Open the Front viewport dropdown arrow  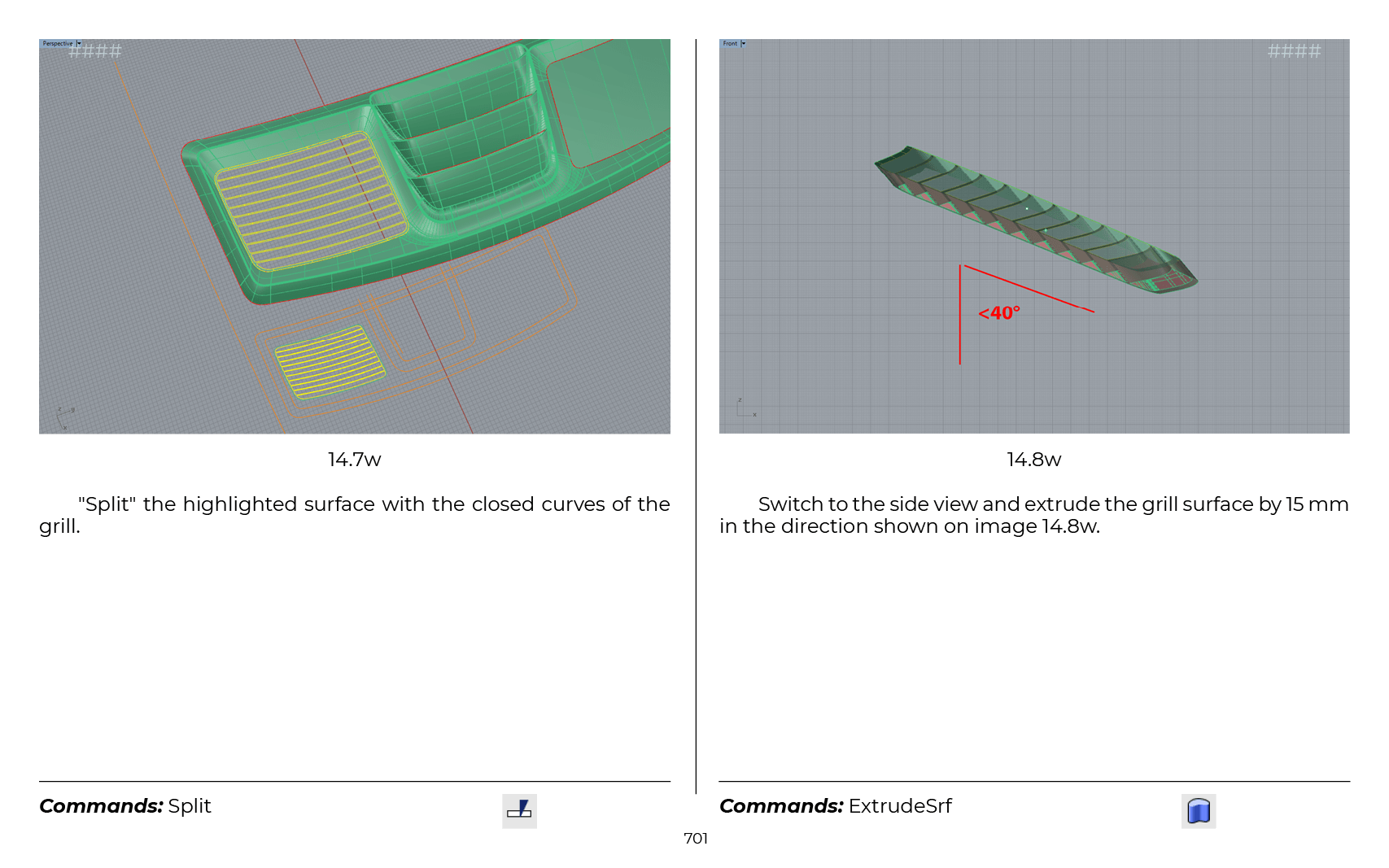click(743, 44)
